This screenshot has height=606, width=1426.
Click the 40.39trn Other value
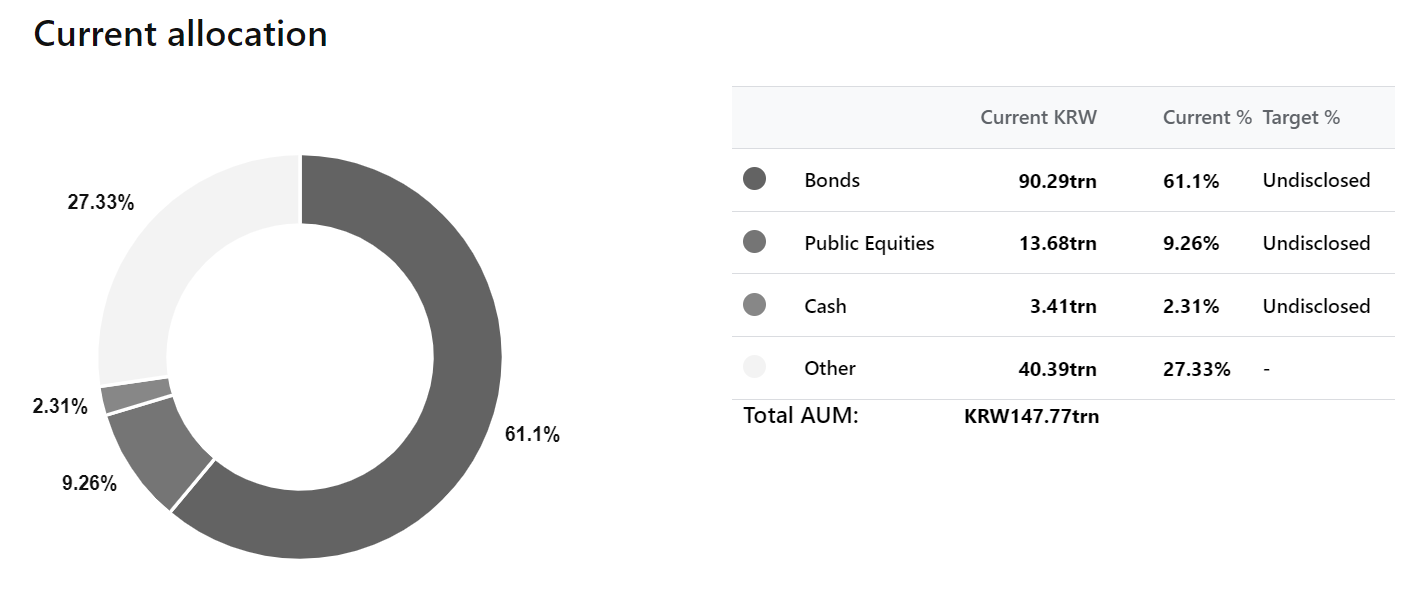[1058, 369]
